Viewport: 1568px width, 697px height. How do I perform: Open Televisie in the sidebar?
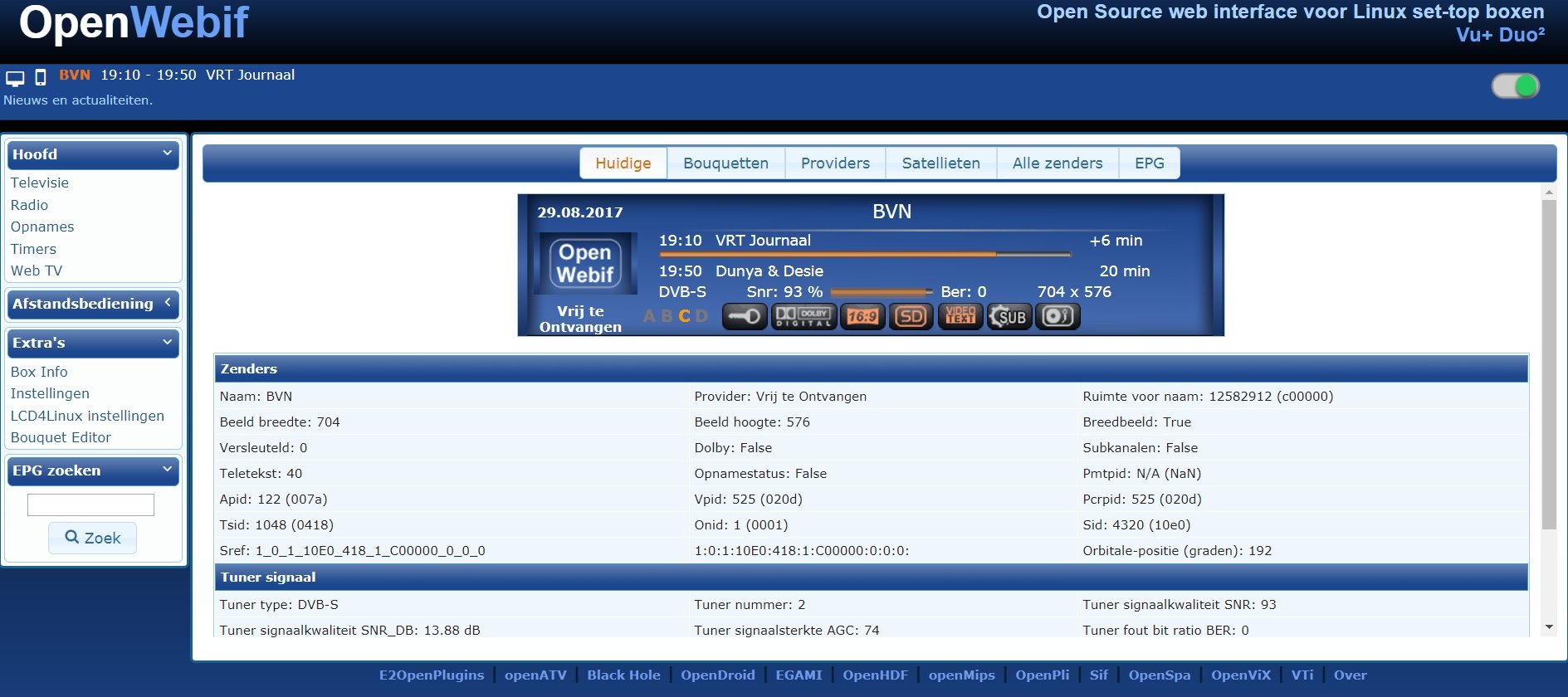point(40,183)
